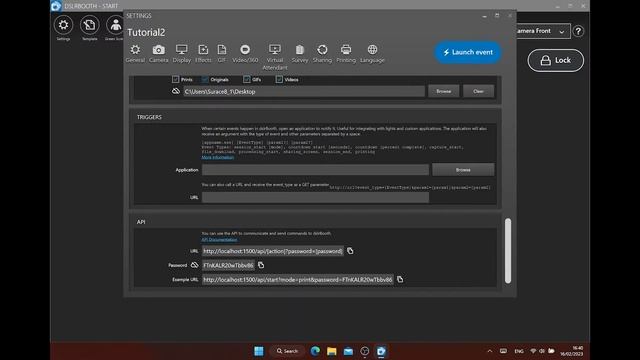Click the Triggers Application input field

[315, 170]
